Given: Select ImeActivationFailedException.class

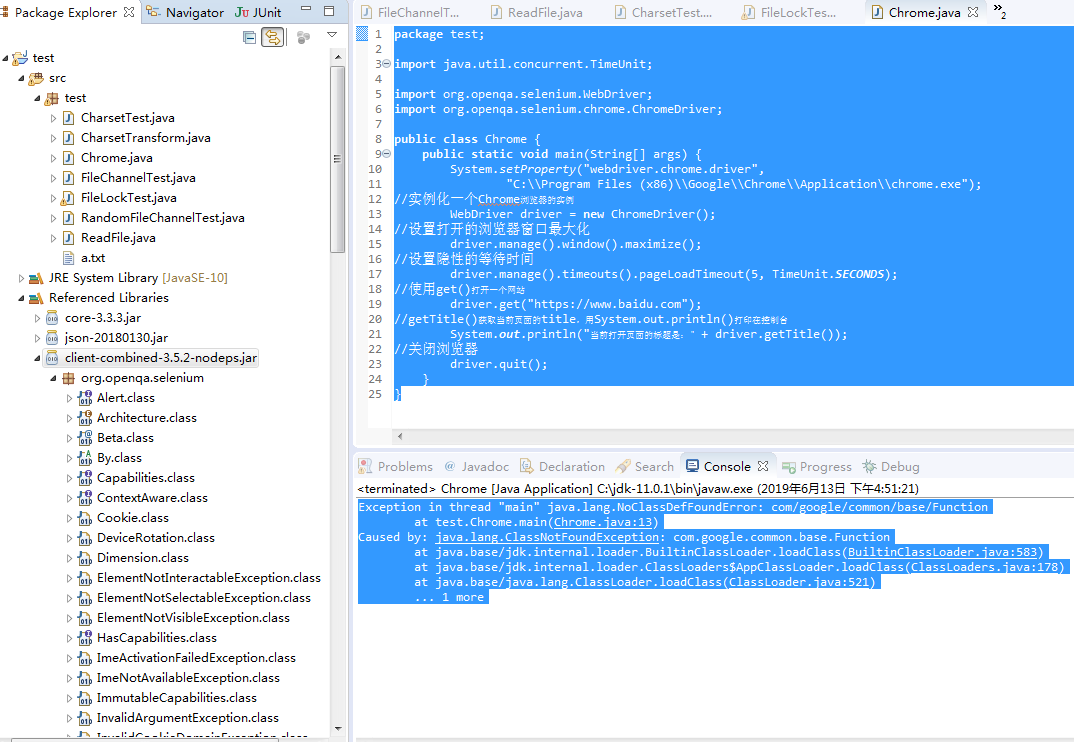Looking at the screenshot, I should click(x=196, y=658).
